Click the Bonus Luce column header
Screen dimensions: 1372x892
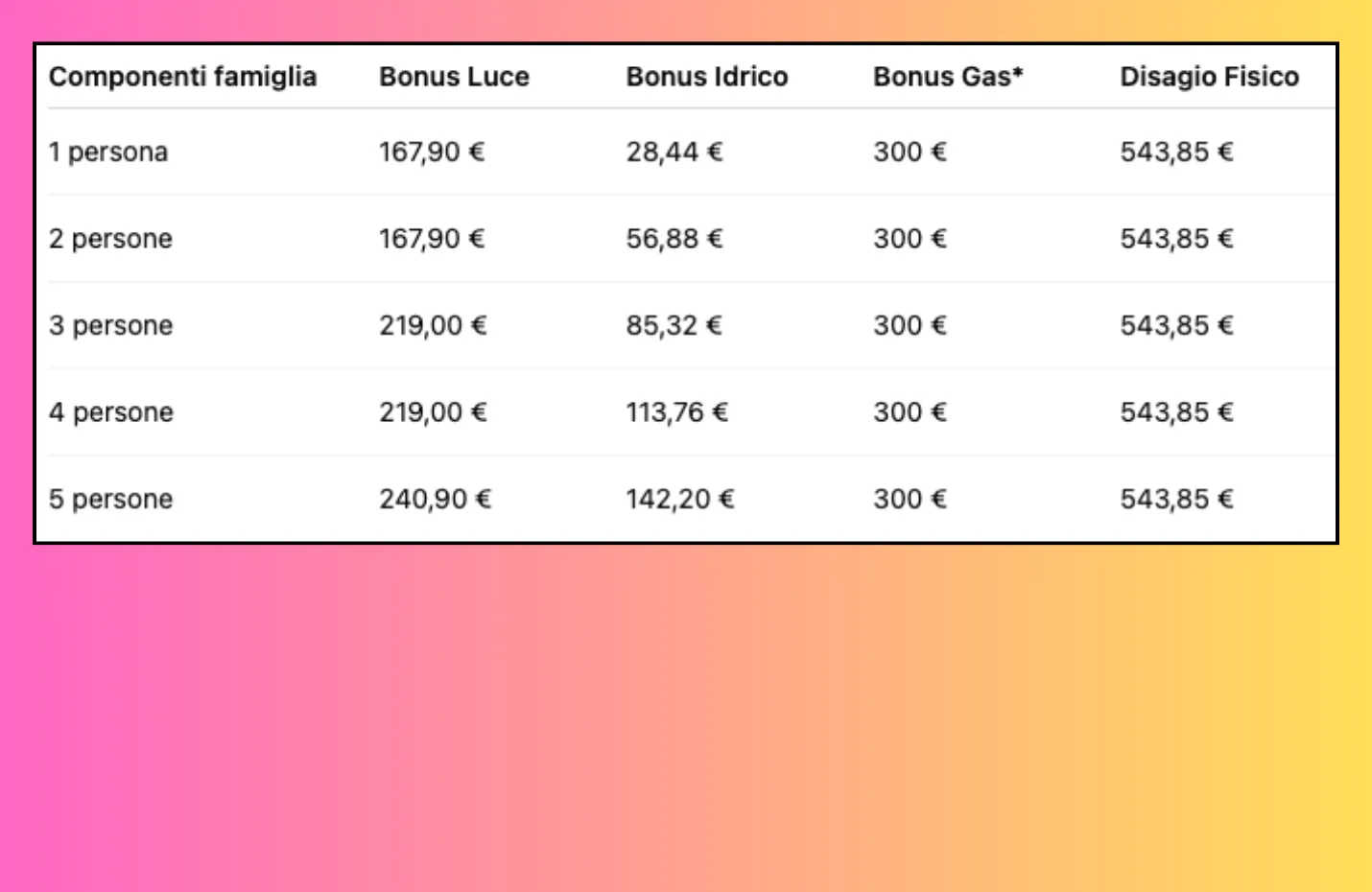click(454, 77)
